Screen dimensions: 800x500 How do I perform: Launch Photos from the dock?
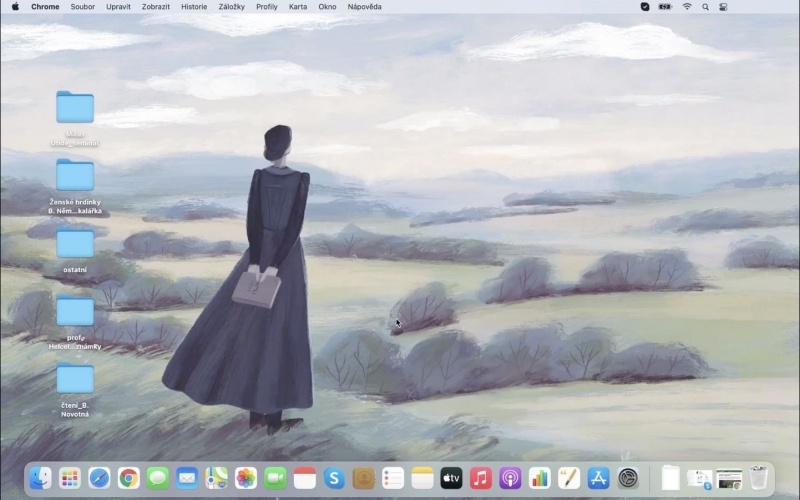click(246, 478)
